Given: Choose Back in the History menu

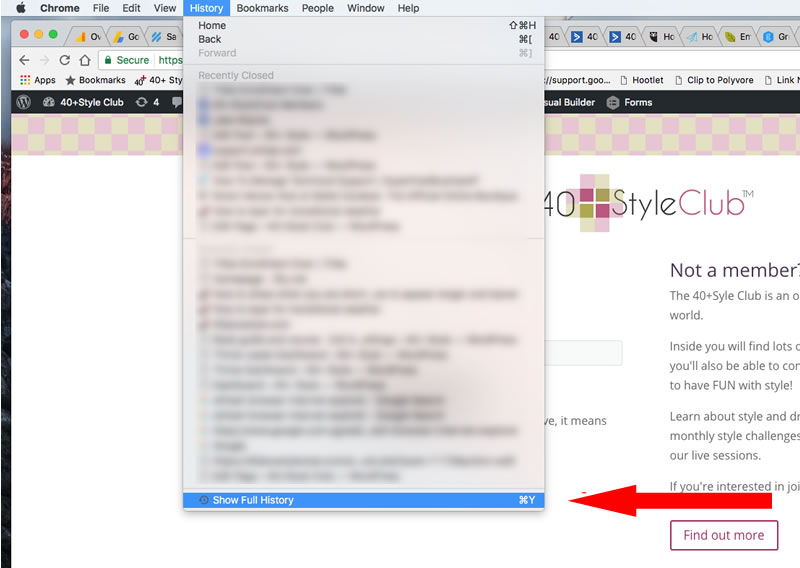Looking at the screenshot, I should [363, 39].
